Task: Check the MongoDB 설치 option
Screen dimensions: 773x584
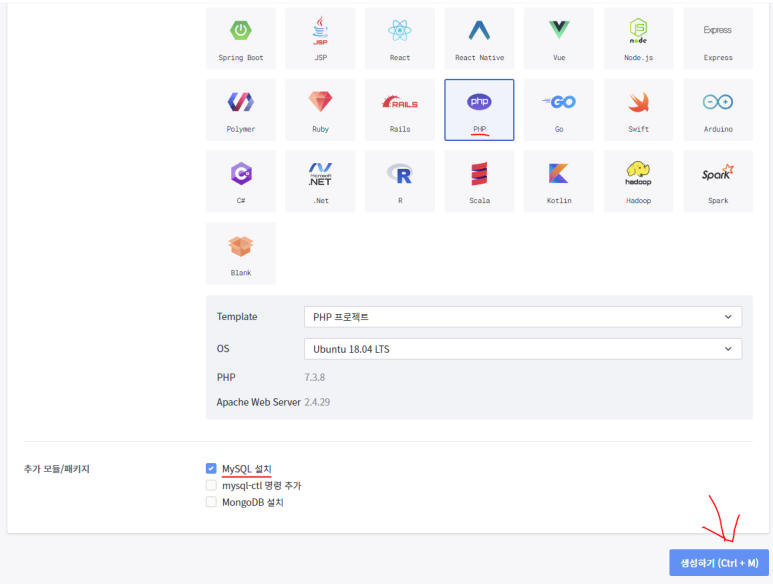Action: pyautogui.click(x=211, y=502)
